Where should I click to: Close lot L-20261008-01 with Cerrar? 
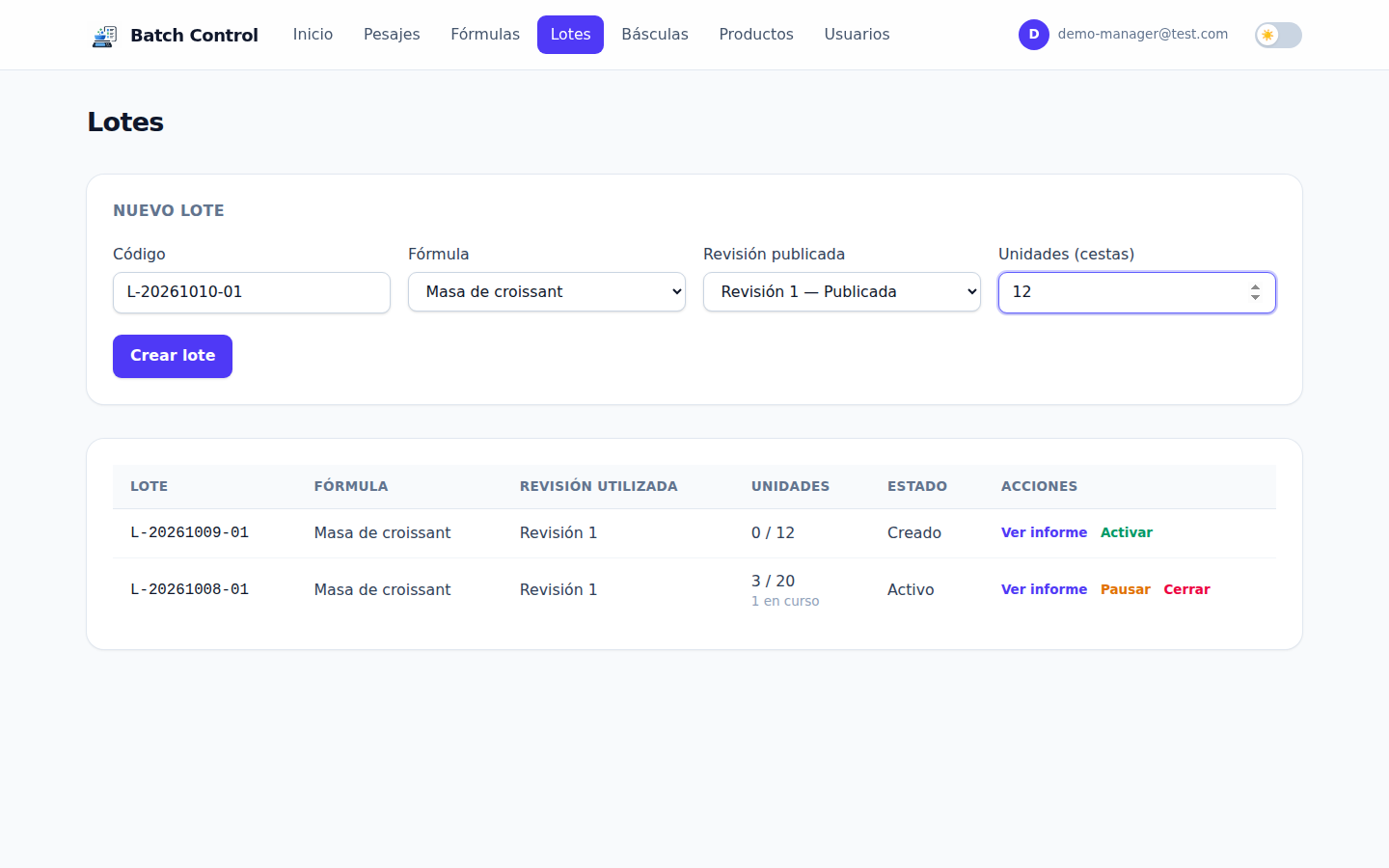(x=1186, y=589)
